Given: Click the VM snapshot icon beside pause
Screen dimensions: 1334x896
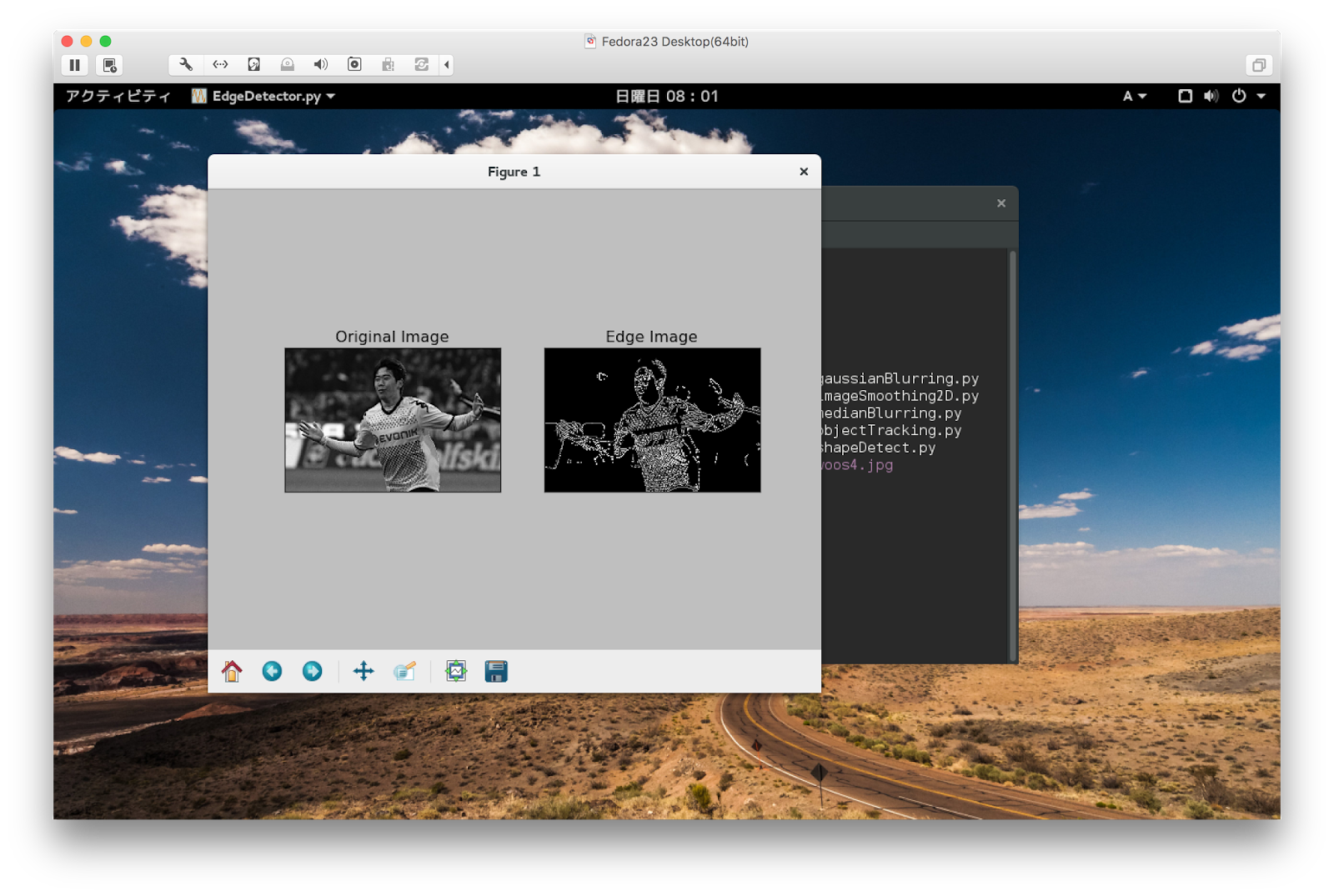Looking at the screenshot, I should (x=109, y=65).
